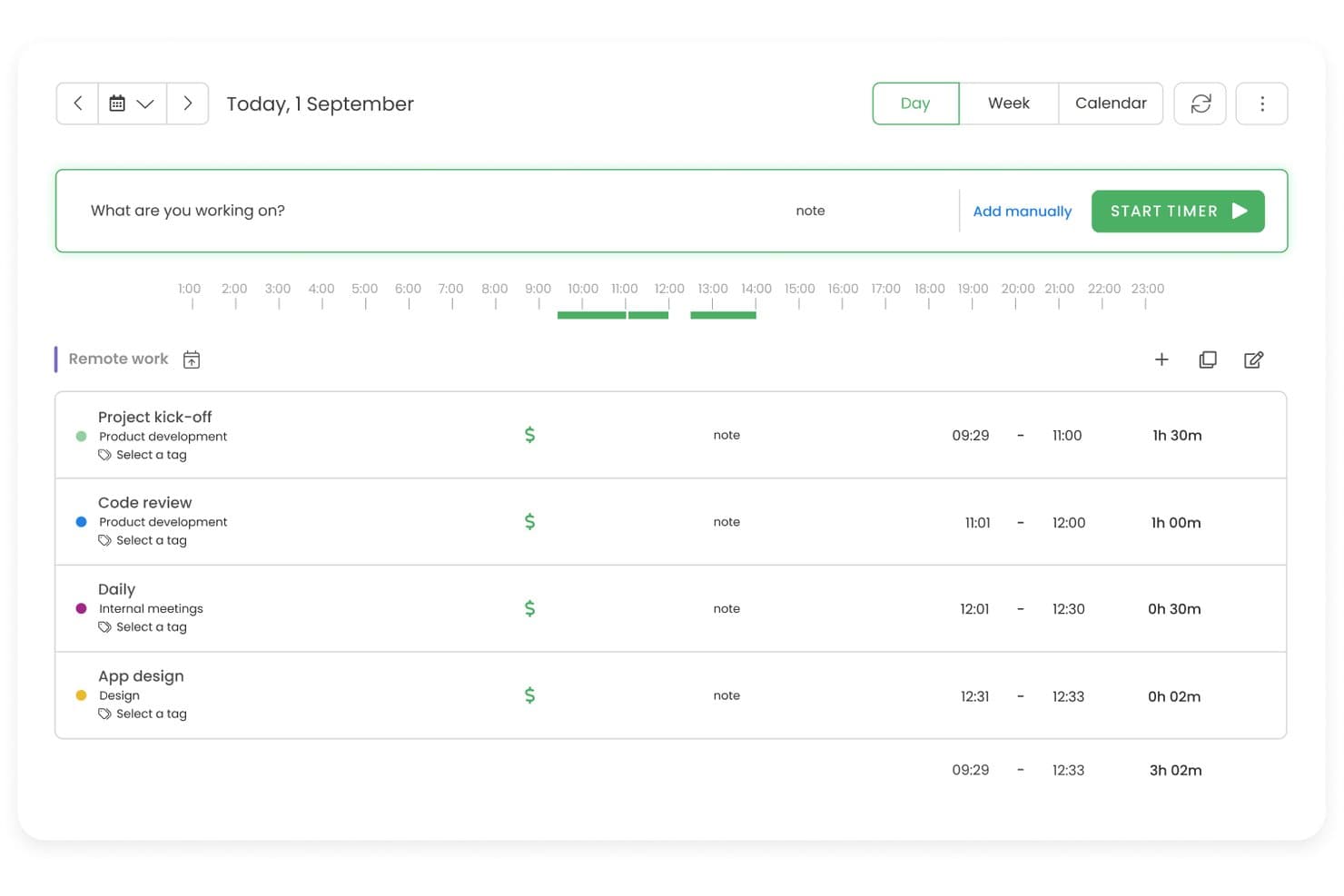Toggle billable dollar icon for Daily
This screenshot has width=1344, height=896.
[x=530, y=608]
